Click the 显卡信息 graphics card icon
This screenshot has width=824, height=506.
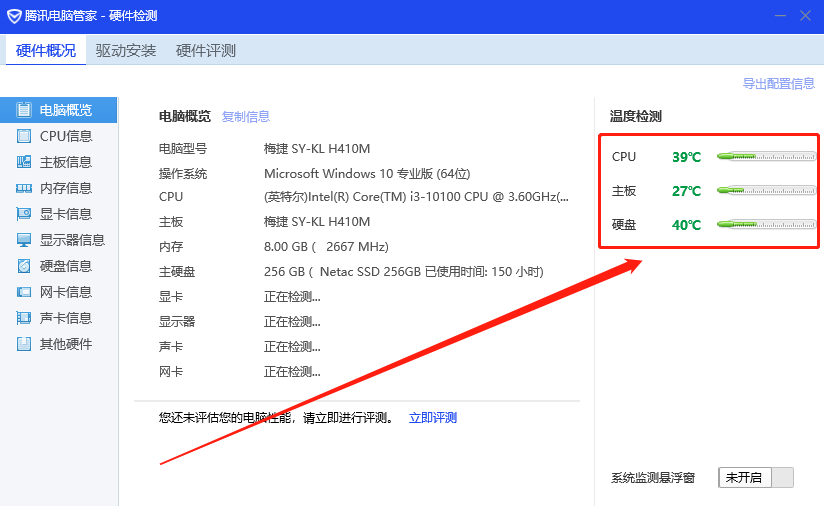coord(24,214)
